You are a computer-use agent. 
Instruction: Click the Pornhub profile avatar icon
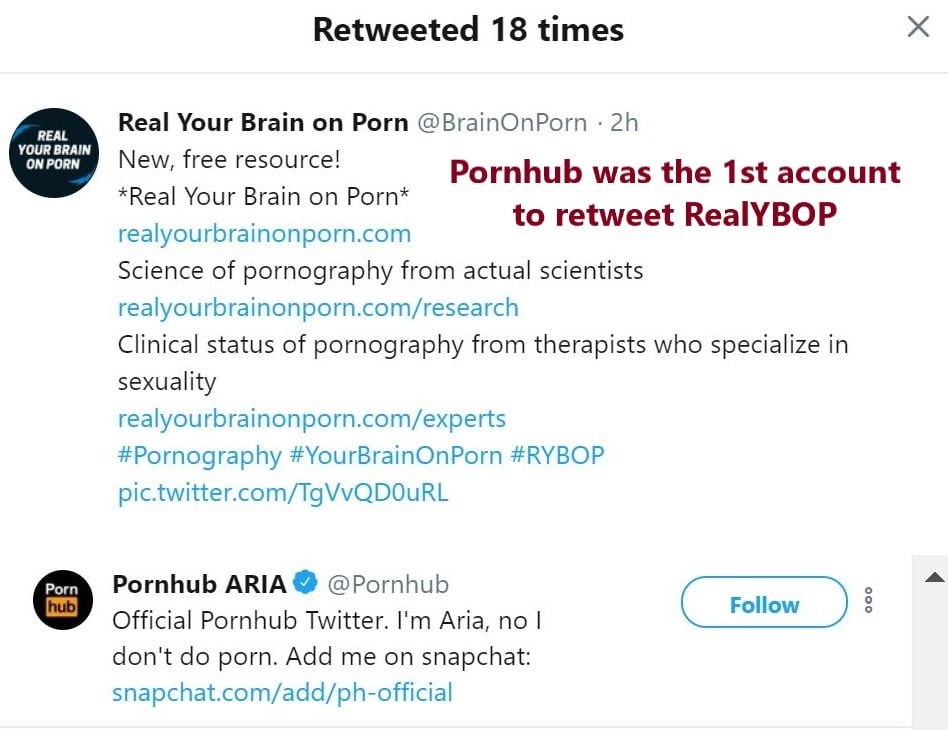click(x=62, y=598)
